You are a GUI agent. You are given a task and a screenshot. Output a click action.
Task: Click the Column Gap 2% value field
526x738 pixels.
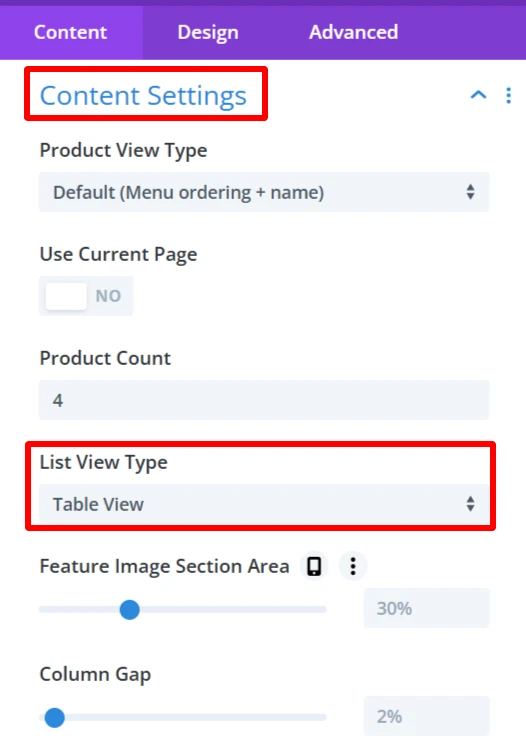427,716
